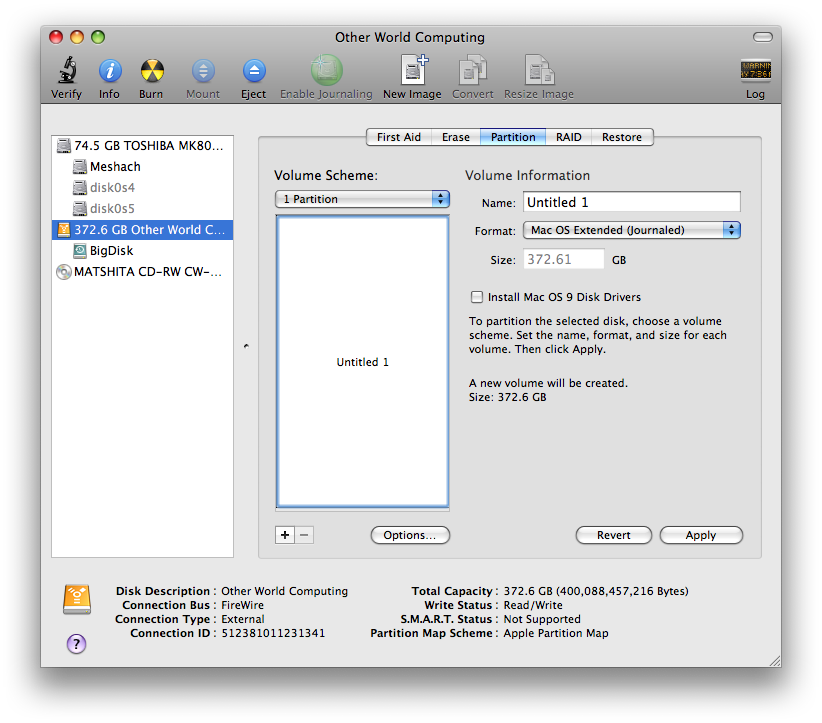822x723 pixels.
Task: Switch to the First Aid tab
Action: click(x=398, y=137)
